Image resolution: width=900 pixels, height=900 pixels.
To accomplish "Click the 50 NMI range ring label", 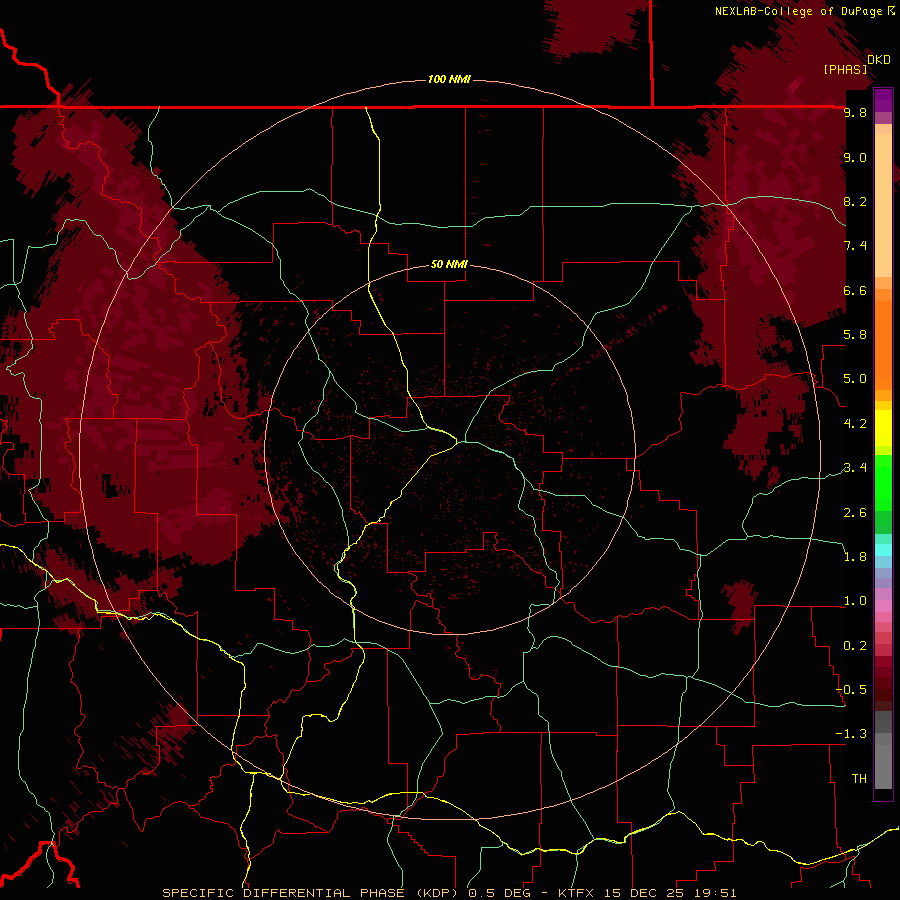I will point(449,264).
